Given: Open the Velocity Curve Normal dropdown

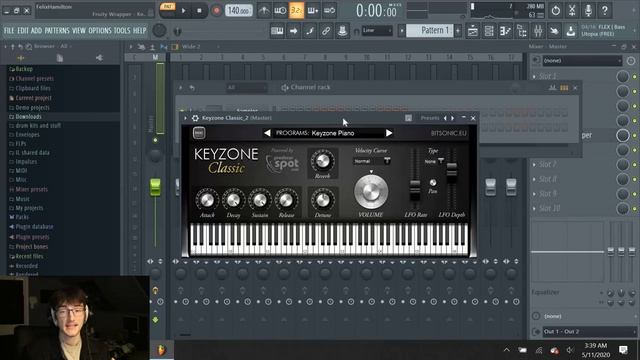Looking at the screenshot, I should click(371, 161).
